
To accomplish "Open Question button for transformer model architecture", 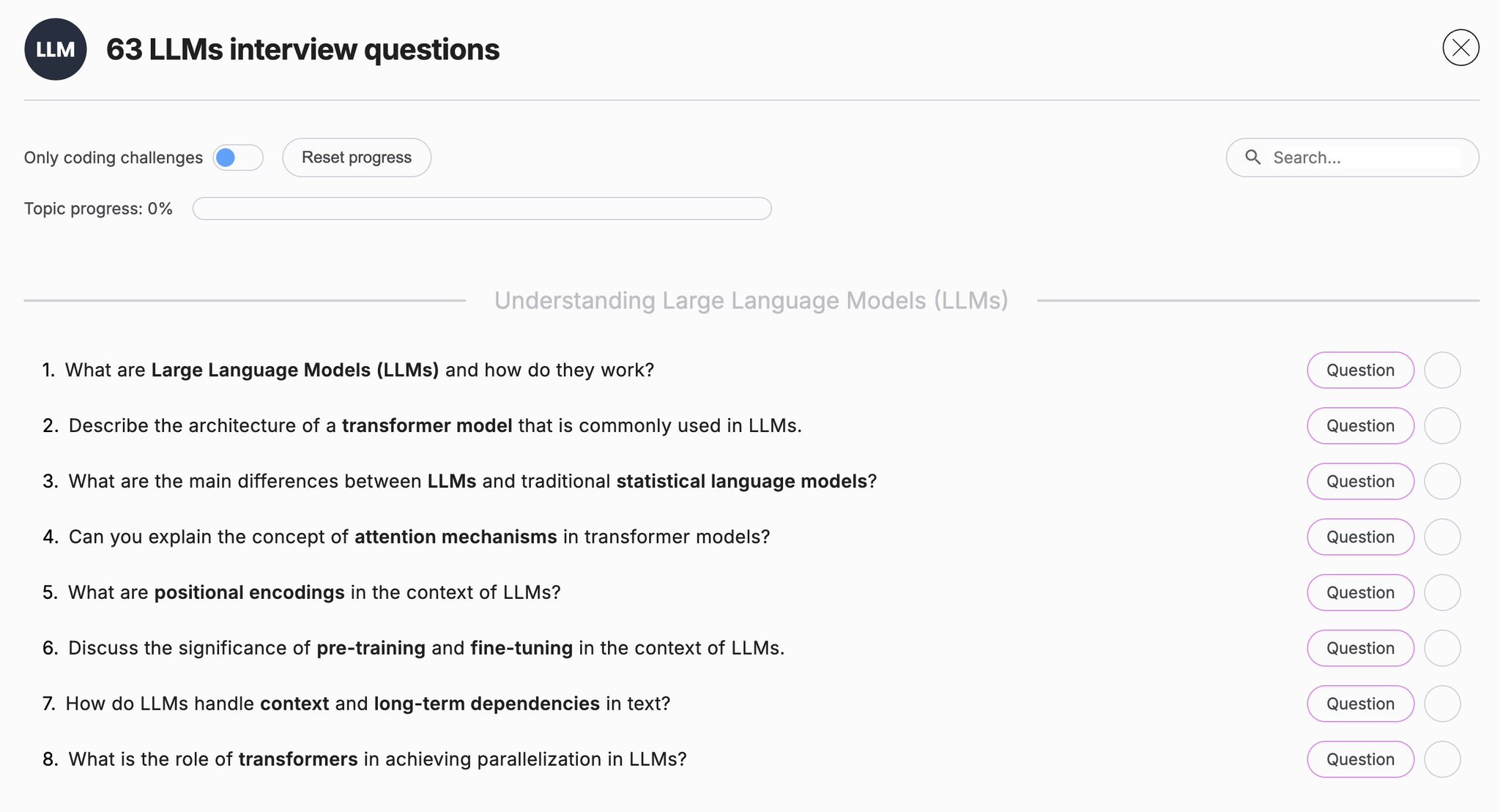I will pyautogui.click(x=1360, y=425).
